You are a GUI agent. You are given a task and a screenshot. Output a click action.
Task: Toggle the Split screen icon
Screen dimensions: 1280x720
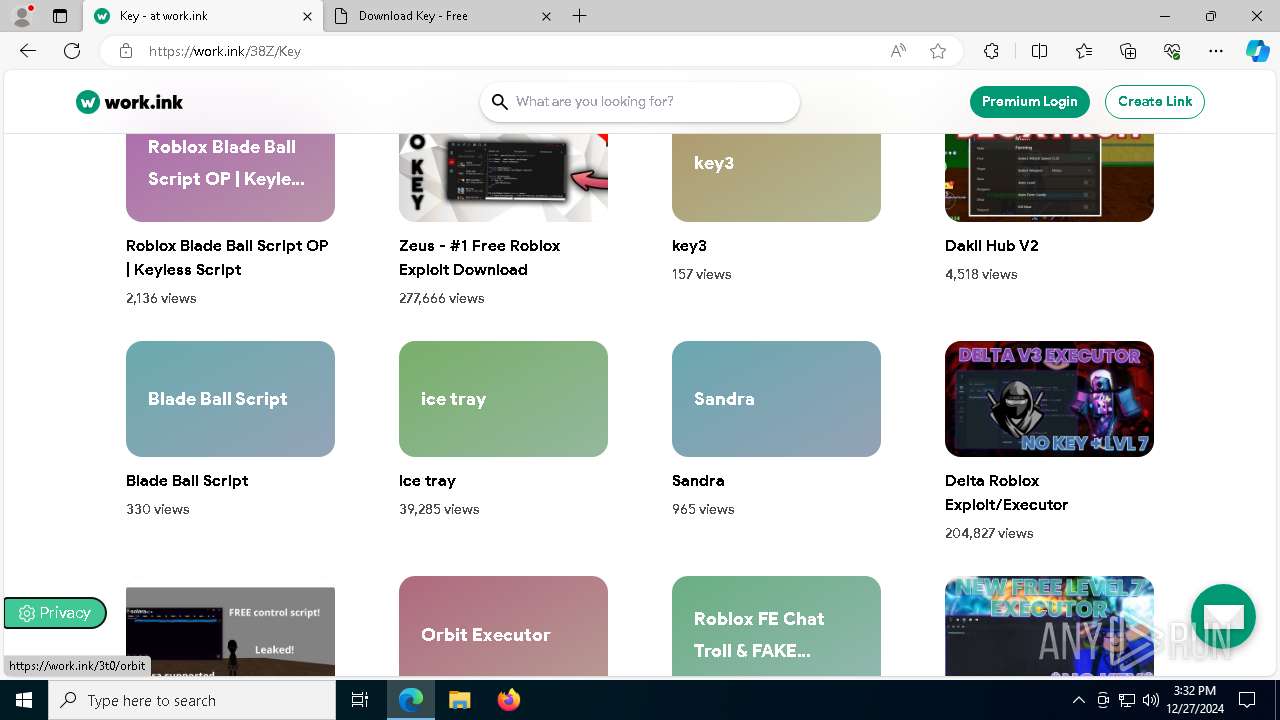(x=1039, y=51)
